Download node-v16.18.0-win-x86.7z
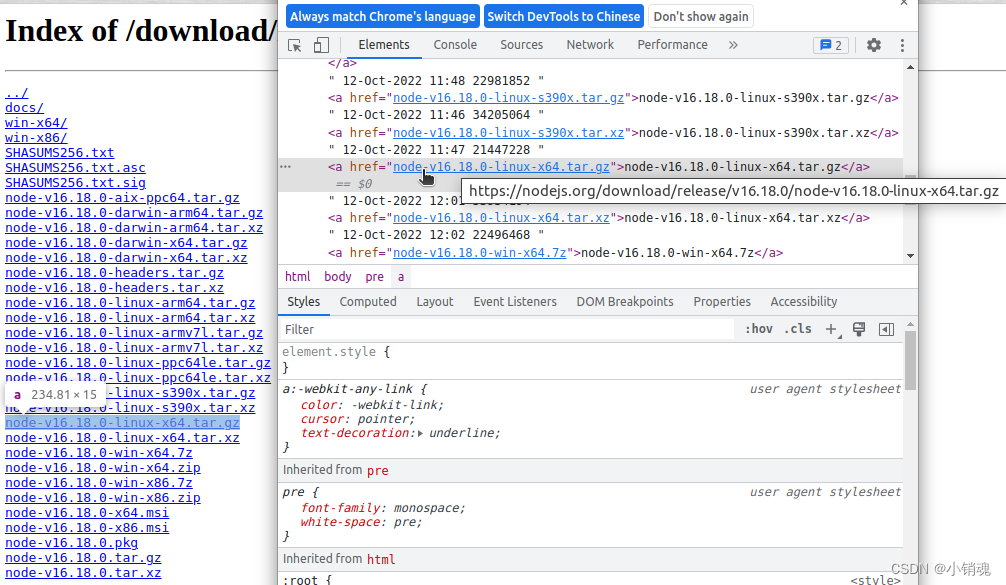 (x=99, y=483)
